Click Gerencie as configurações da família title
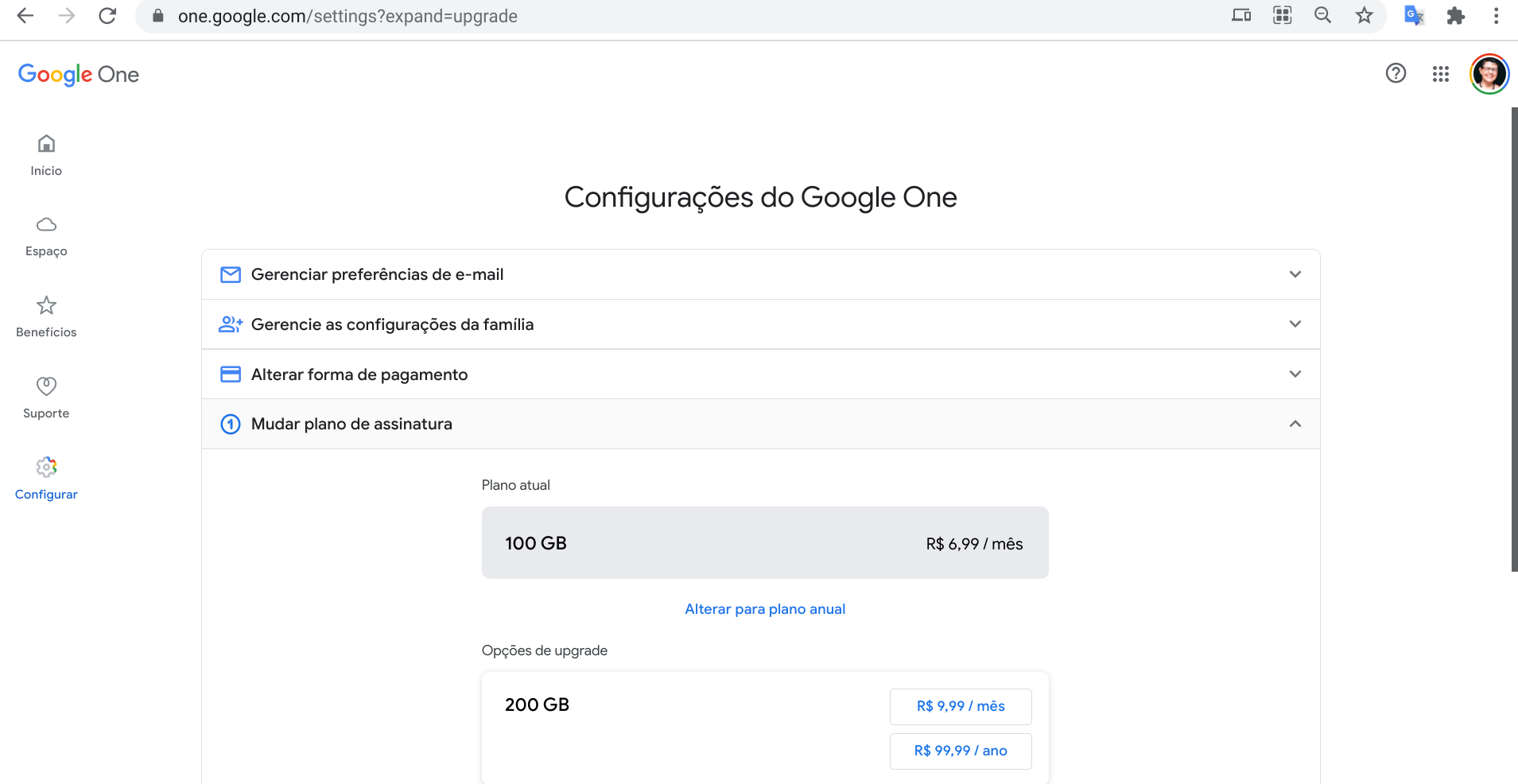 pyautogui.click(x=392, y=324)
